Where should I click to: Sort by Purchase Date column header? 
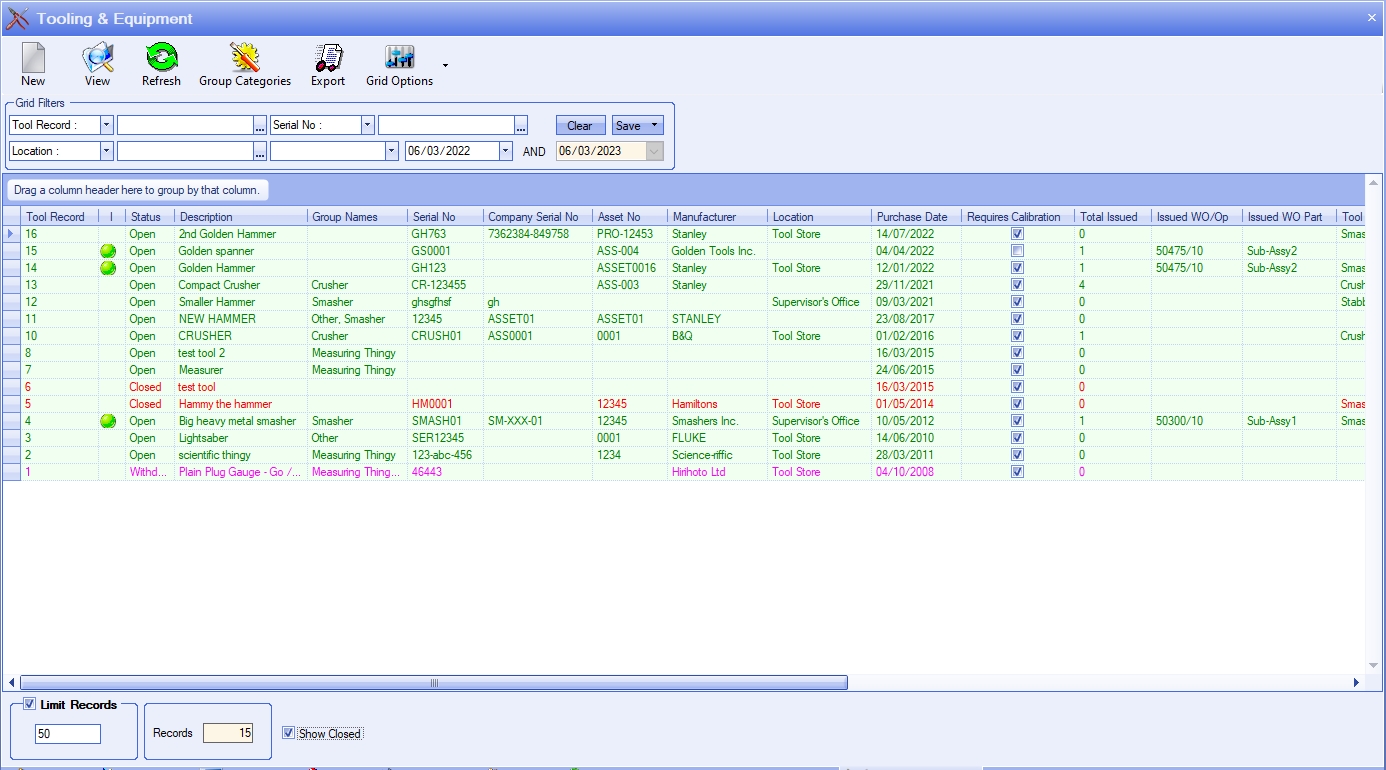(912, 217)
